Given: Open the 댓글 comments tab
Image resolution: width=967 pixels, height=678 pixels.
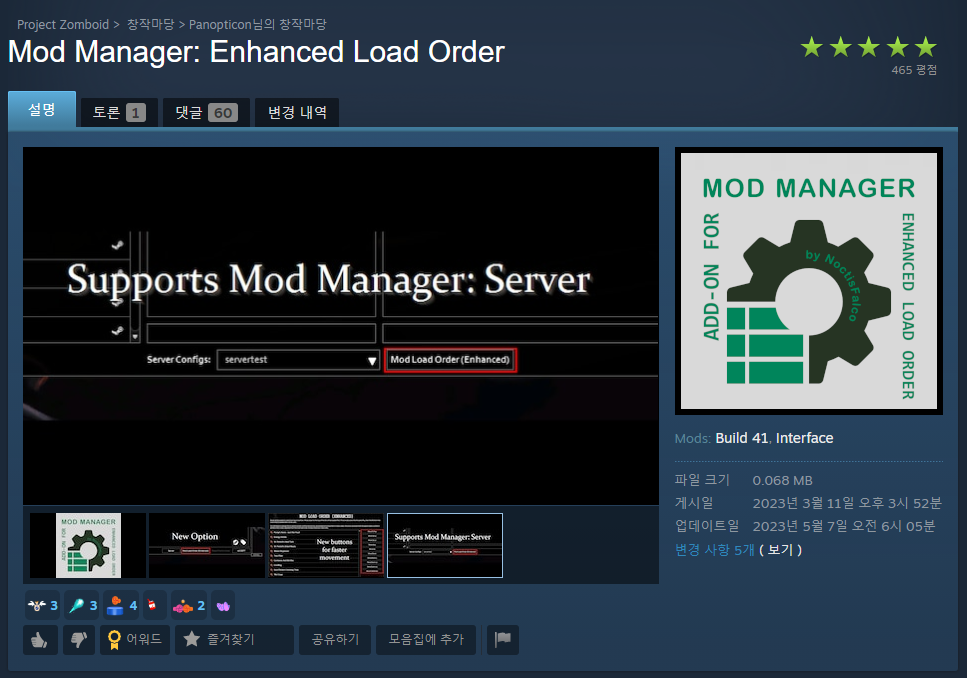Looking at the screenshot, I should (206, 113).
